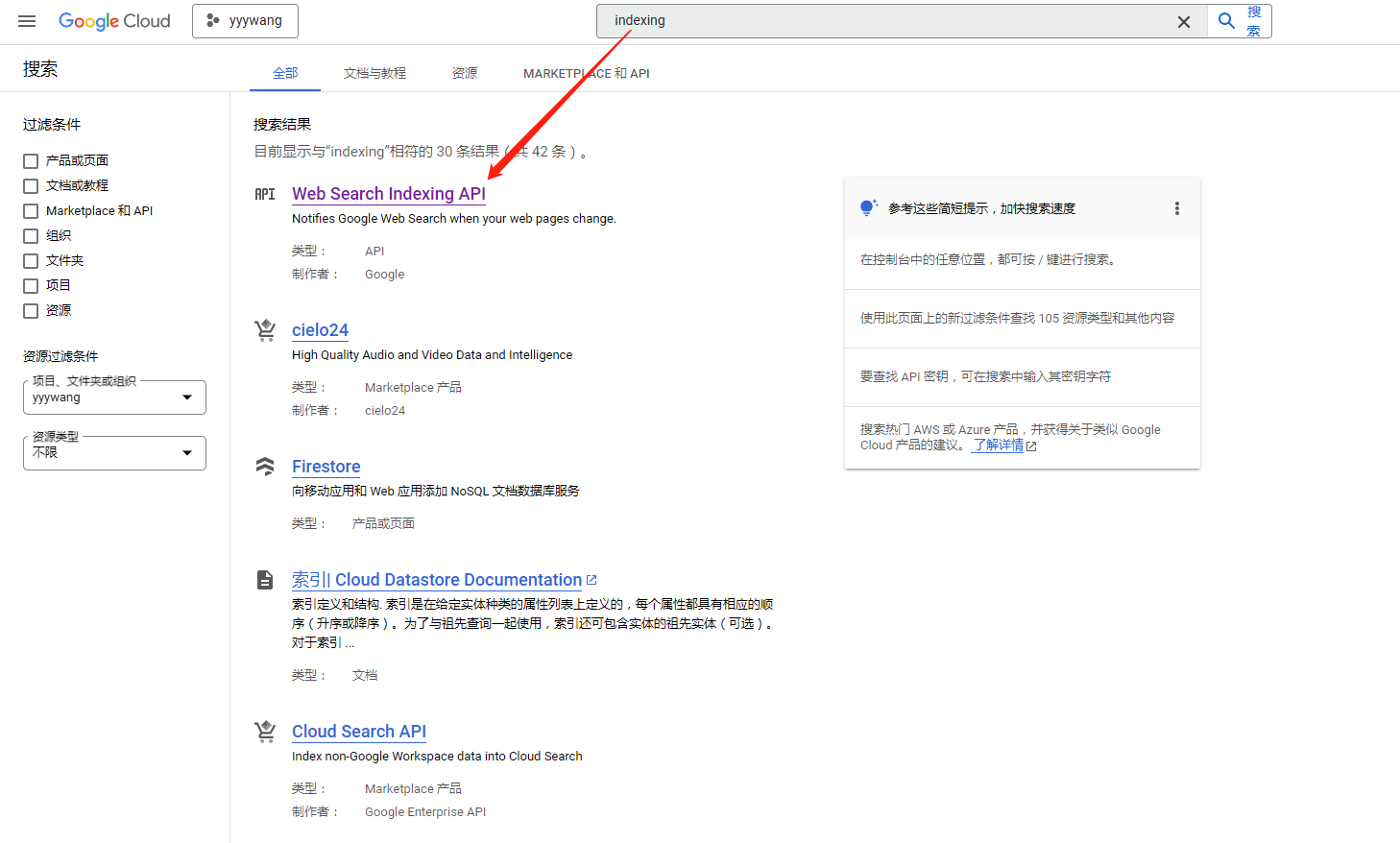This screenshot has height=843, width=1400.
Task: Enable the Marketplace 和 API filter checkbox
Action: 31,211
